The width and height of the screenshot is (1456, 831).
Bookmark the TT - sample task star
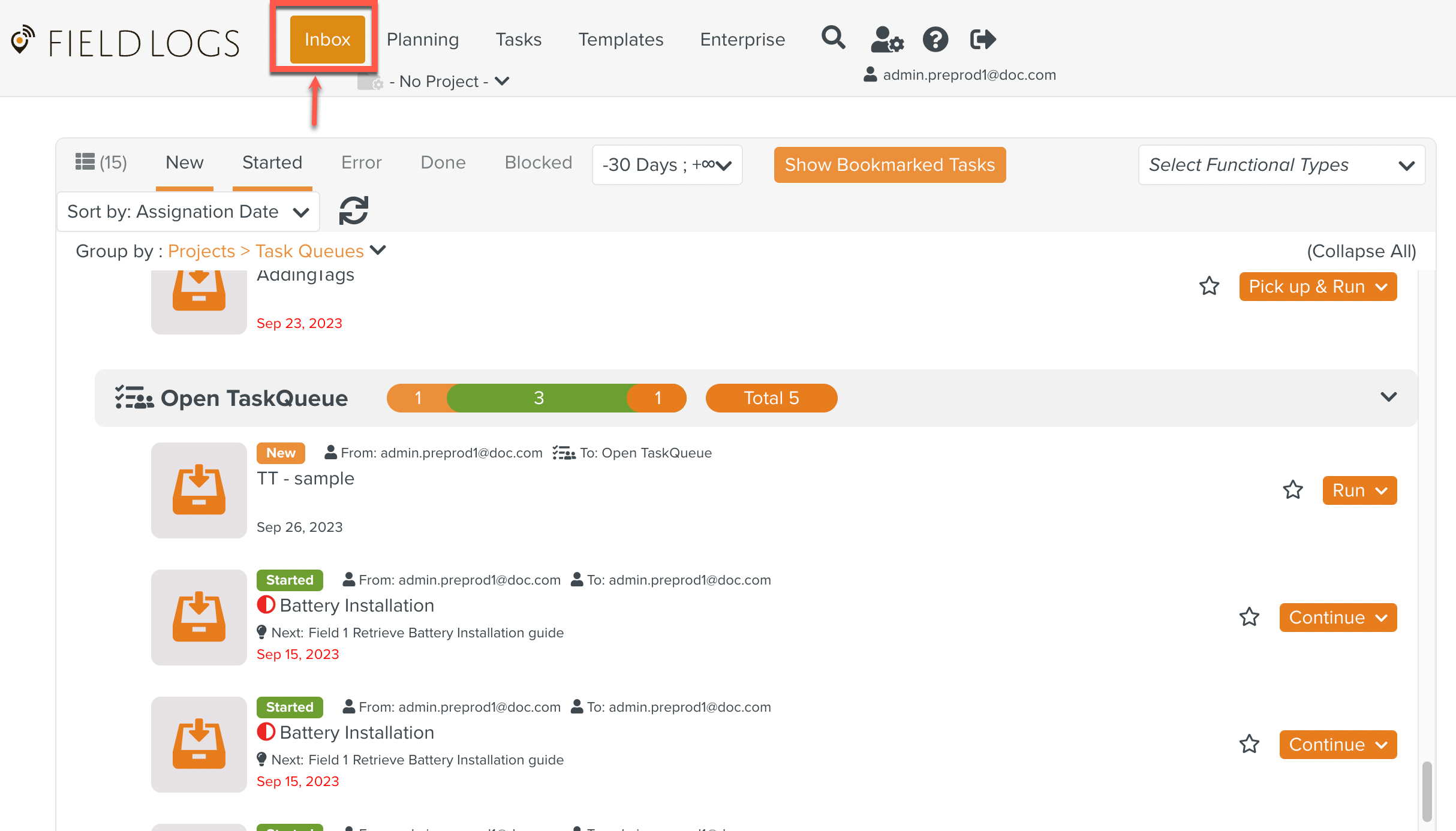coord(1292,490)
